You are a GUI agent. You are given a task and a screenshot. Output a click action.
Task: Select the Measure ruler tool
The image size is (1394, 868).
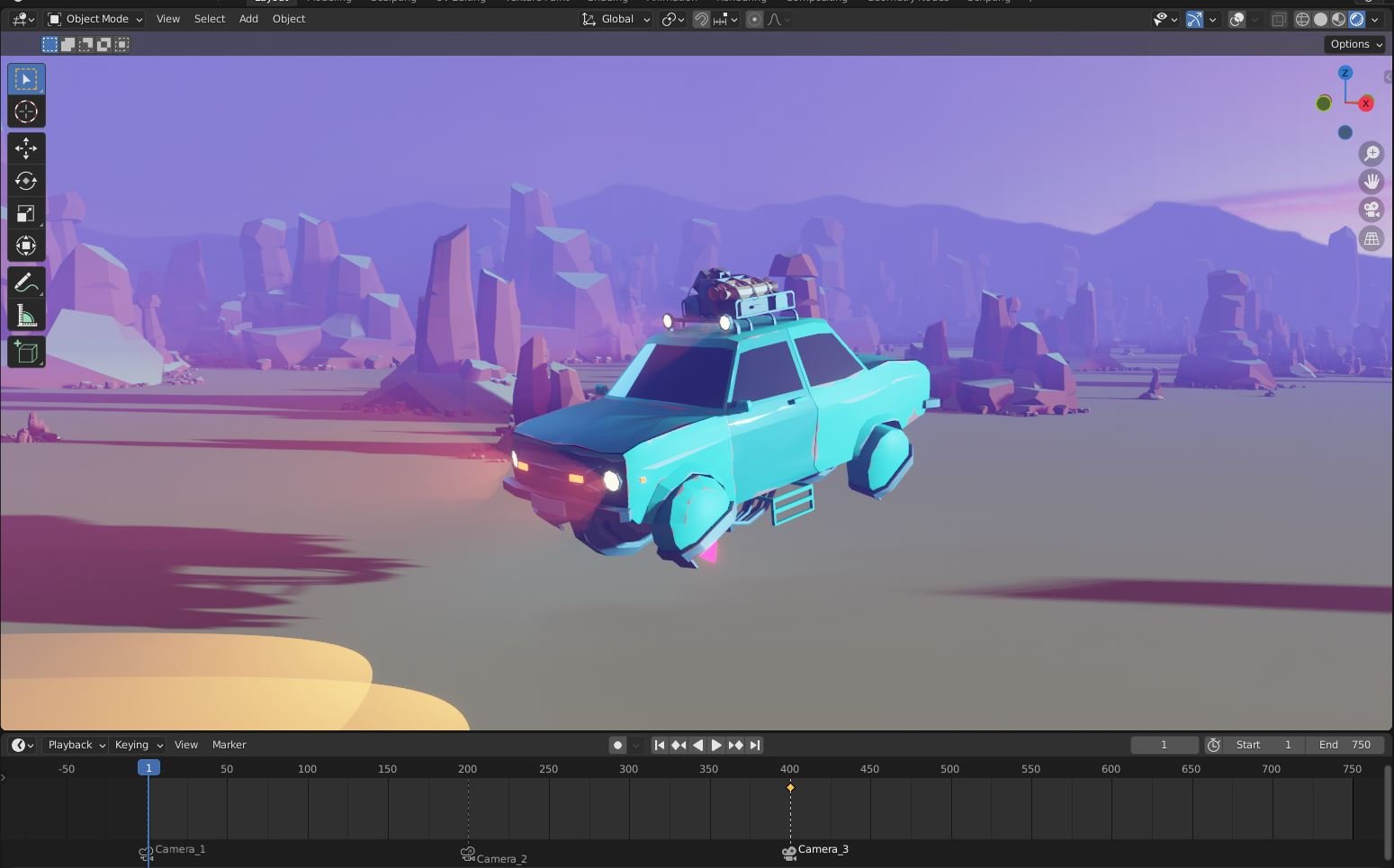click(26, 316)
